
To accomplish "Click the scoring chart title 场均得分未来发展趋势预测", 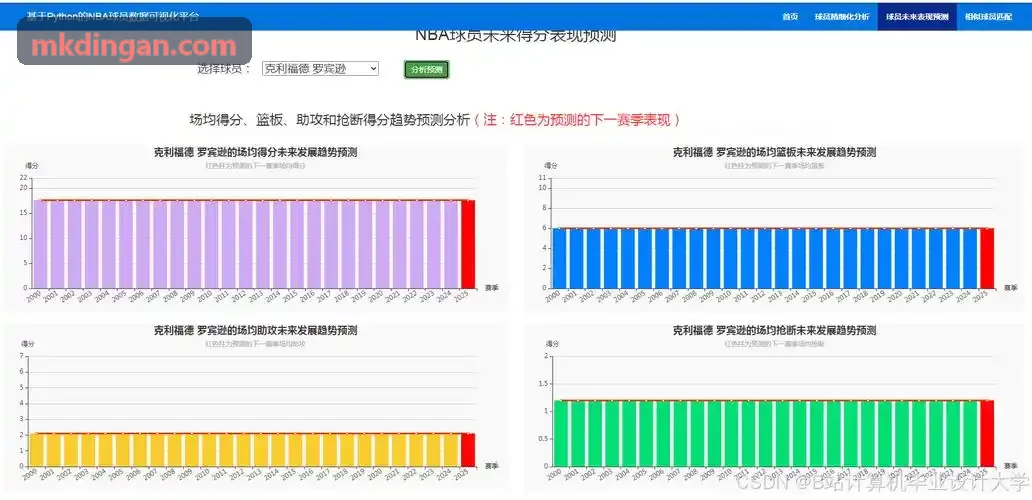I will 255,152.
